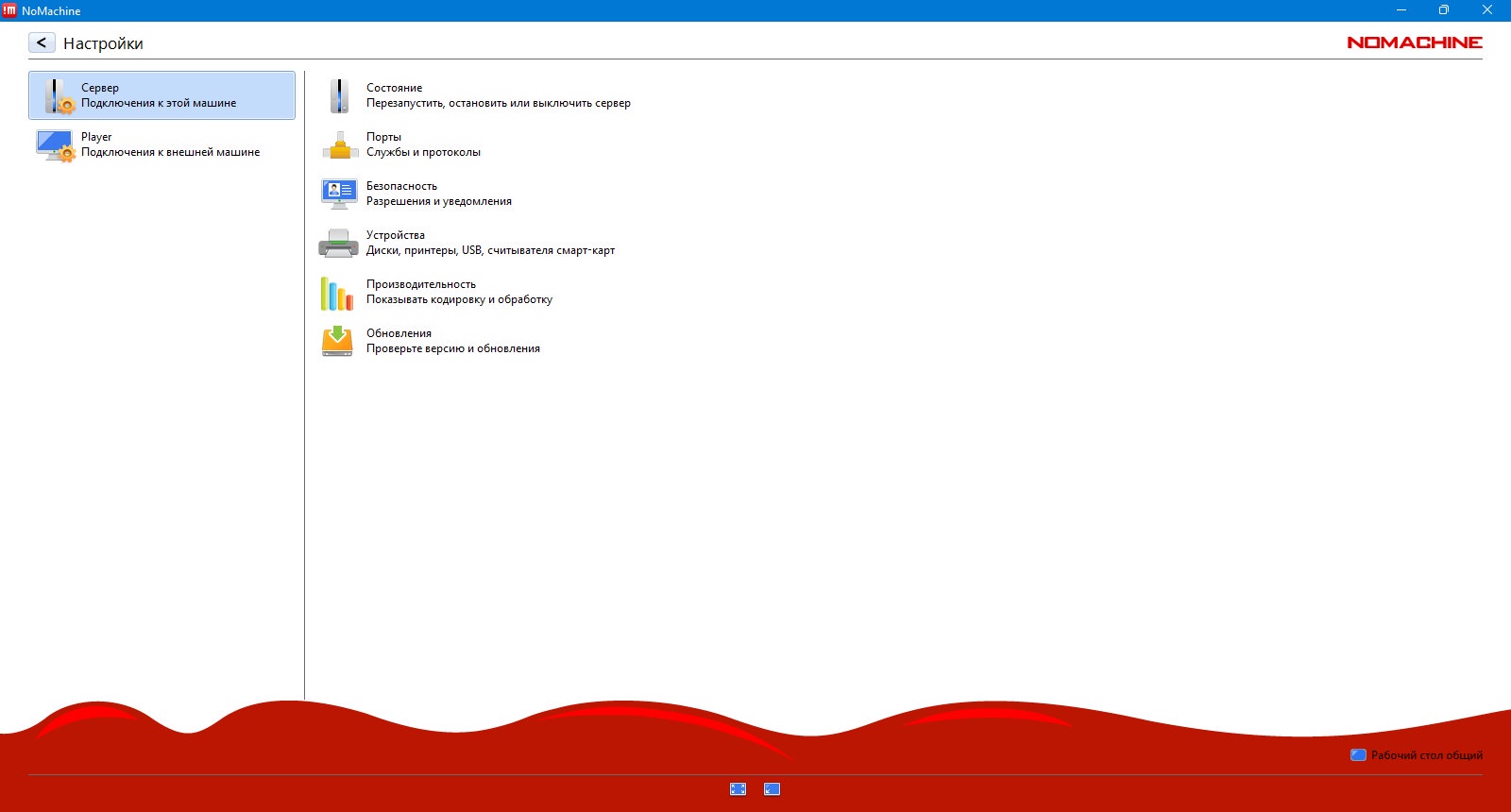
Task: Click the NoMachine app icon in title bar
Action: tap(9, 10)
